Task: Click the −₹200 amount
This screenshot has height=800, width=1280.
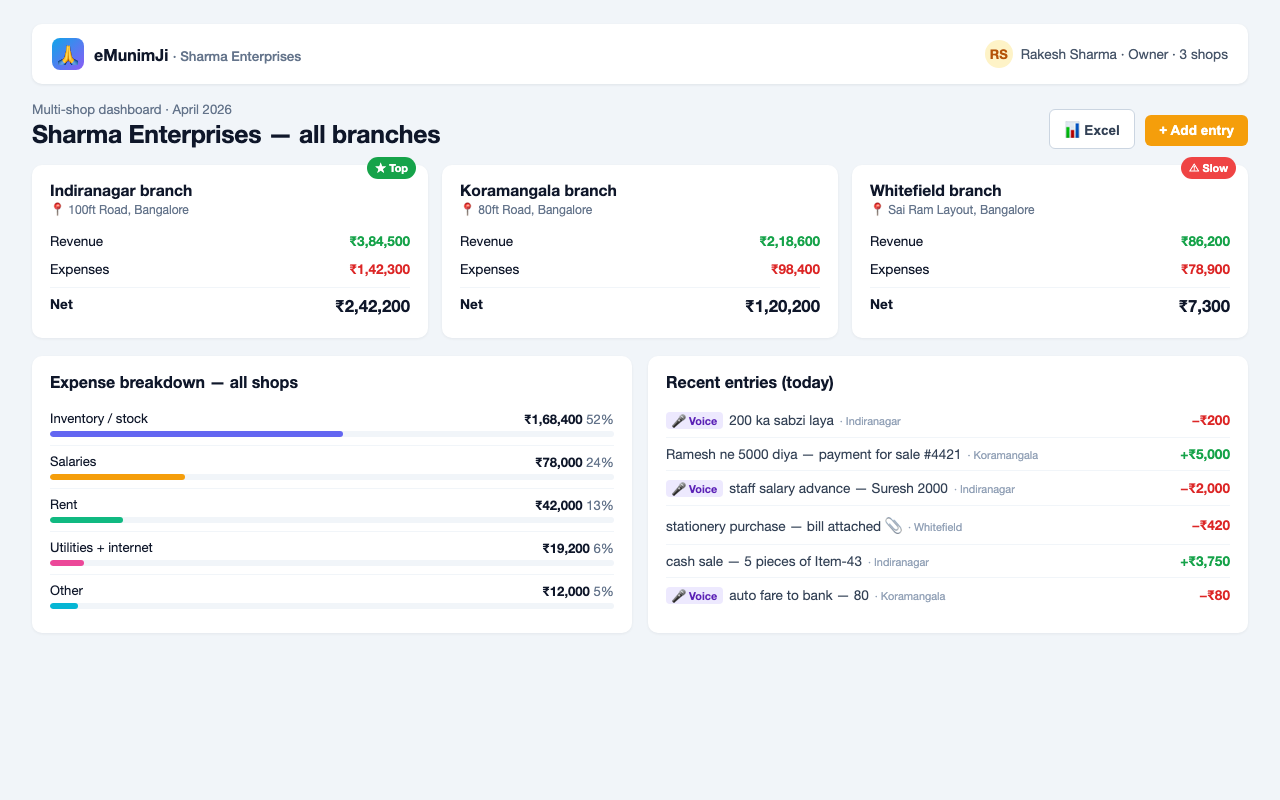Action: pos(1210,421)
